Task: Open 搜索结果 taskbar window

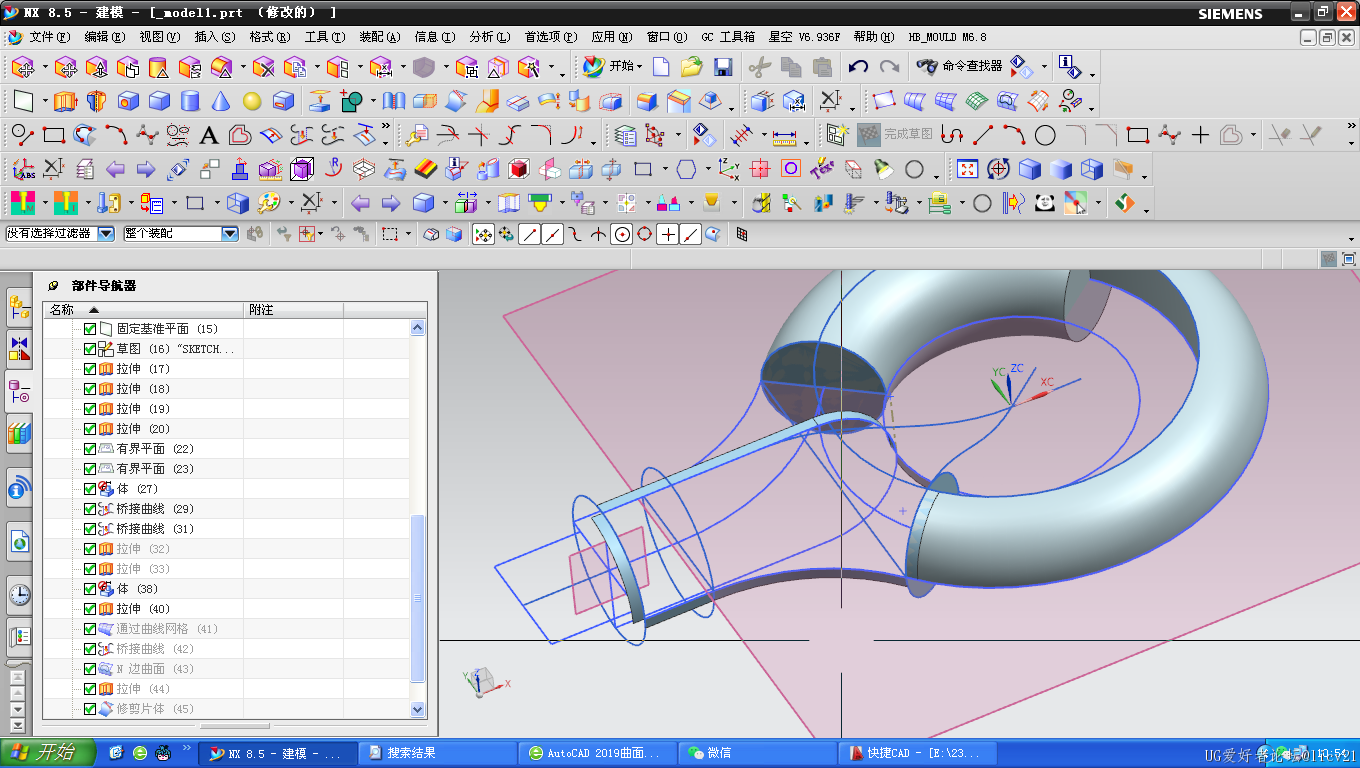Action: click(x=437, y=753)
